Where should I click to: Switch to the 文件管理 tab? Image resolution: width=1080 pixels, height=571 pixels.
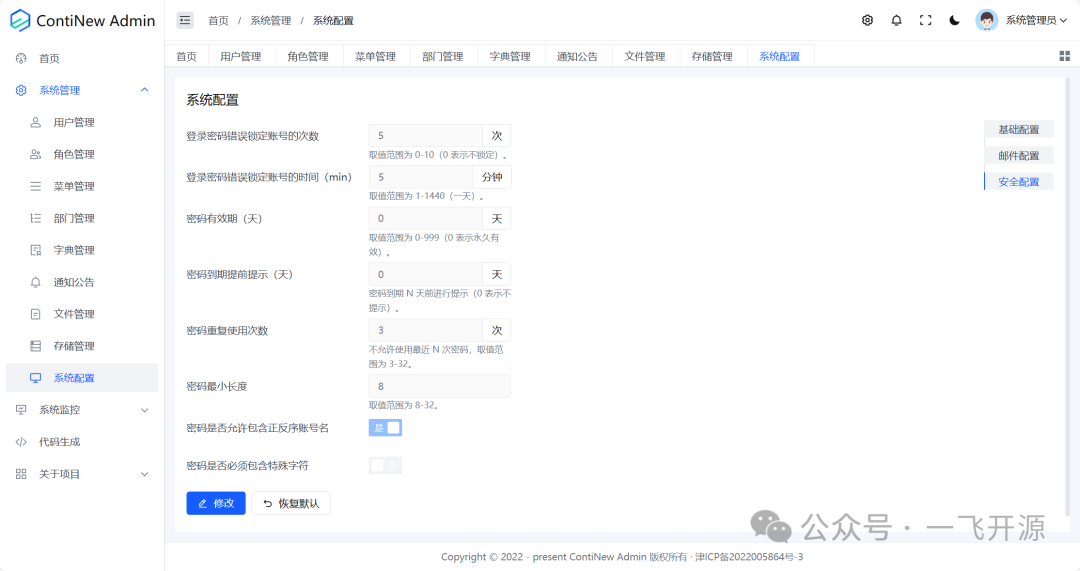click(x=645, y=56)
